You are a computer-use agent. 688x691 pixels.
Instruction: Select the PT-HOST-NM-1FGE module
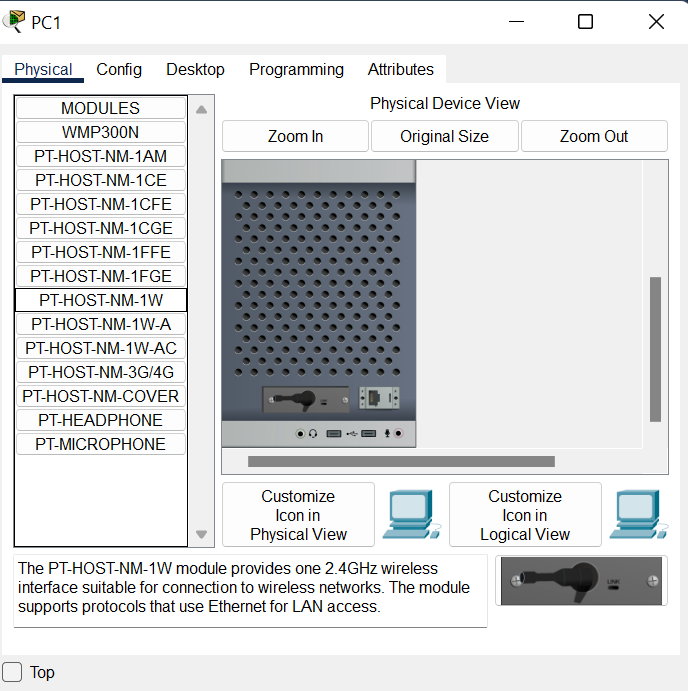tap(100, 276)
